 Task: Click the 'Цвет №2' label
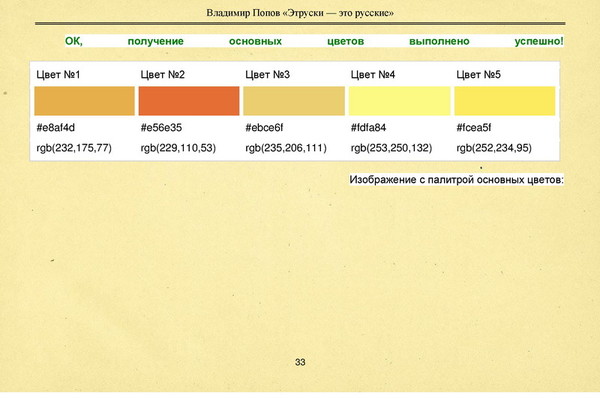coord(163,75)
